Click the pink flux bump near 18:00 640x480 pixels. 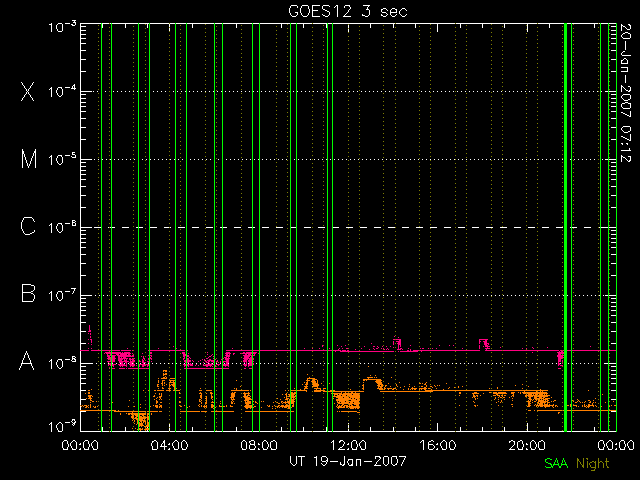(x=484, y=344)
